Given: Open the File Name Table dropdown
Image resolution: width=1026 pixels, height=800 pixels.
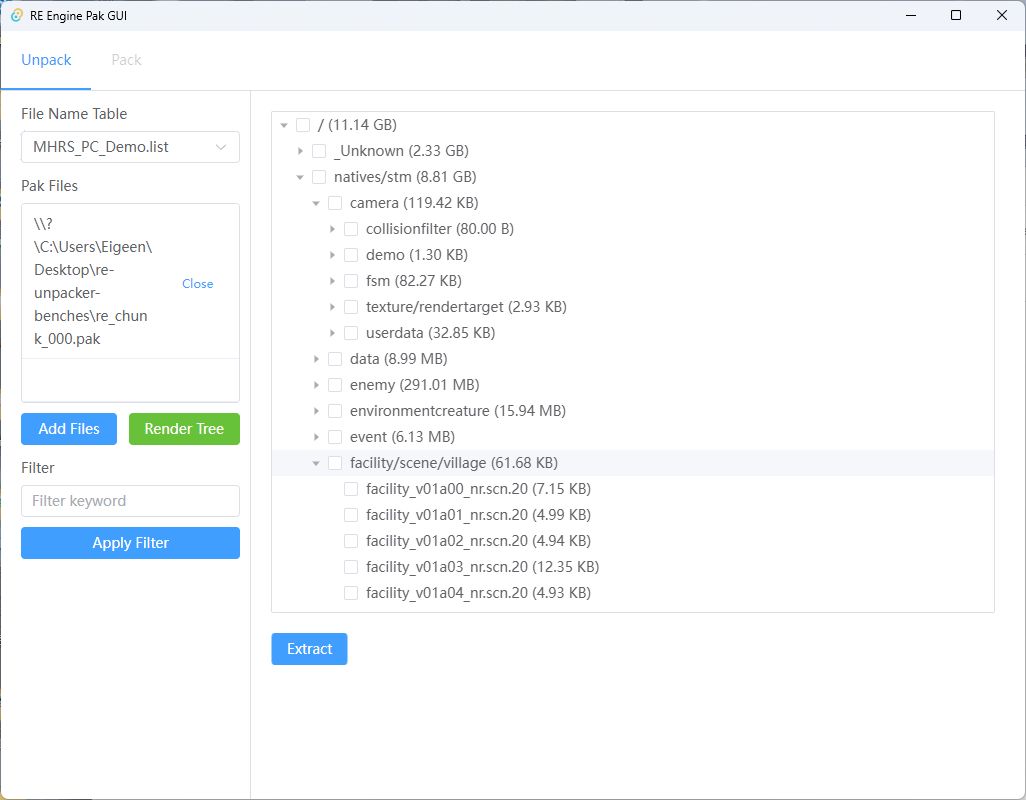Looking at the screenshot, I should click(130, 146).
